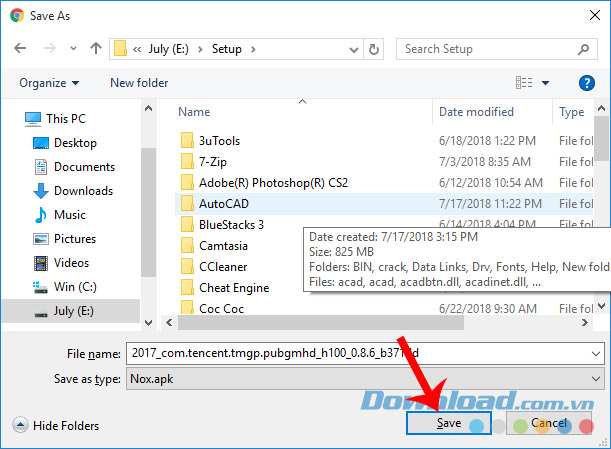This screenshot has width=611, height=449.
Task: Click date 6/12/2018 10:54 AM
Action: point(491,183)
